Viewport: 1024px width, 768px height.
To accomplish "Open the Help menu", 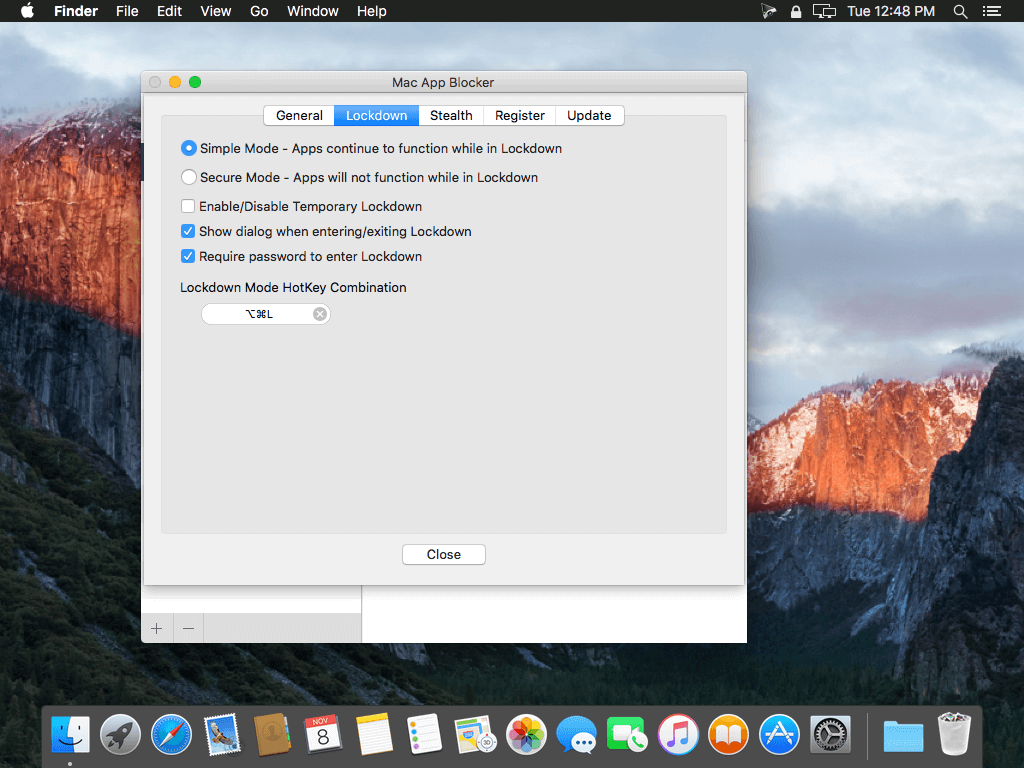I will 372,11.
